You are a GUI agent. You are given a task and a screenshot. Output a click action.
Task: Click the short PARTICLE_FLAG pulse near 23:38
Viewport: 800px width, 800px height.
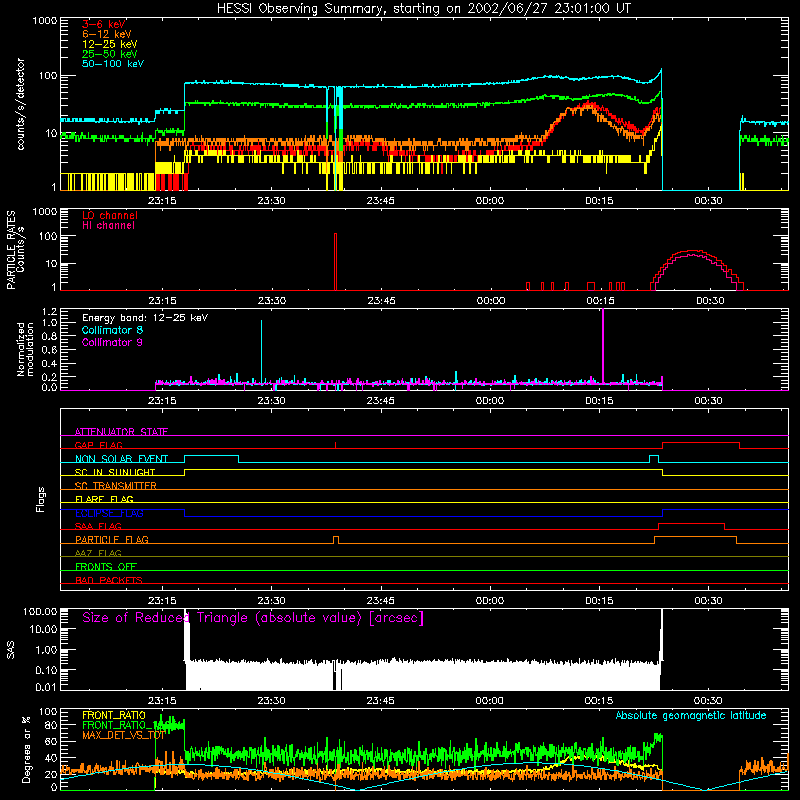[336, 540]
